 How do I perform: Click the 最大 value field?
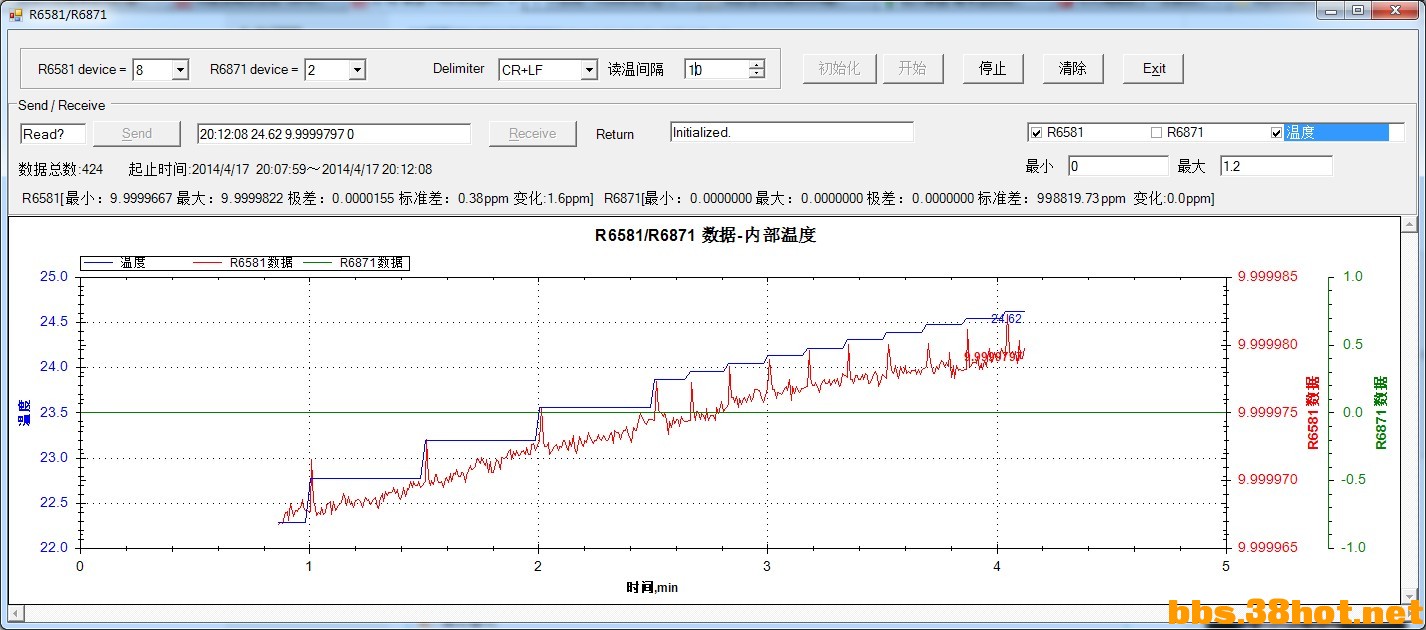[x=1276, y=166]
